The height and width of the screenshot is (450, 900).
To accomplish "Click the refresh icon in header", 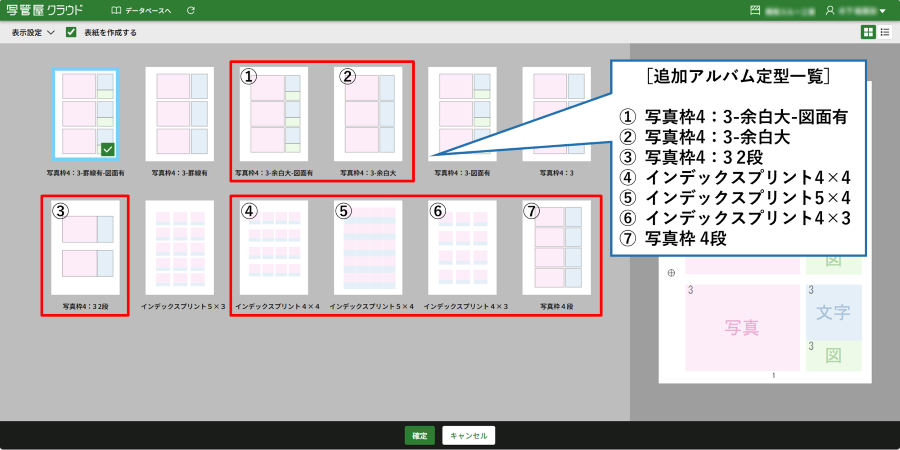I will (x=191, y=10).
